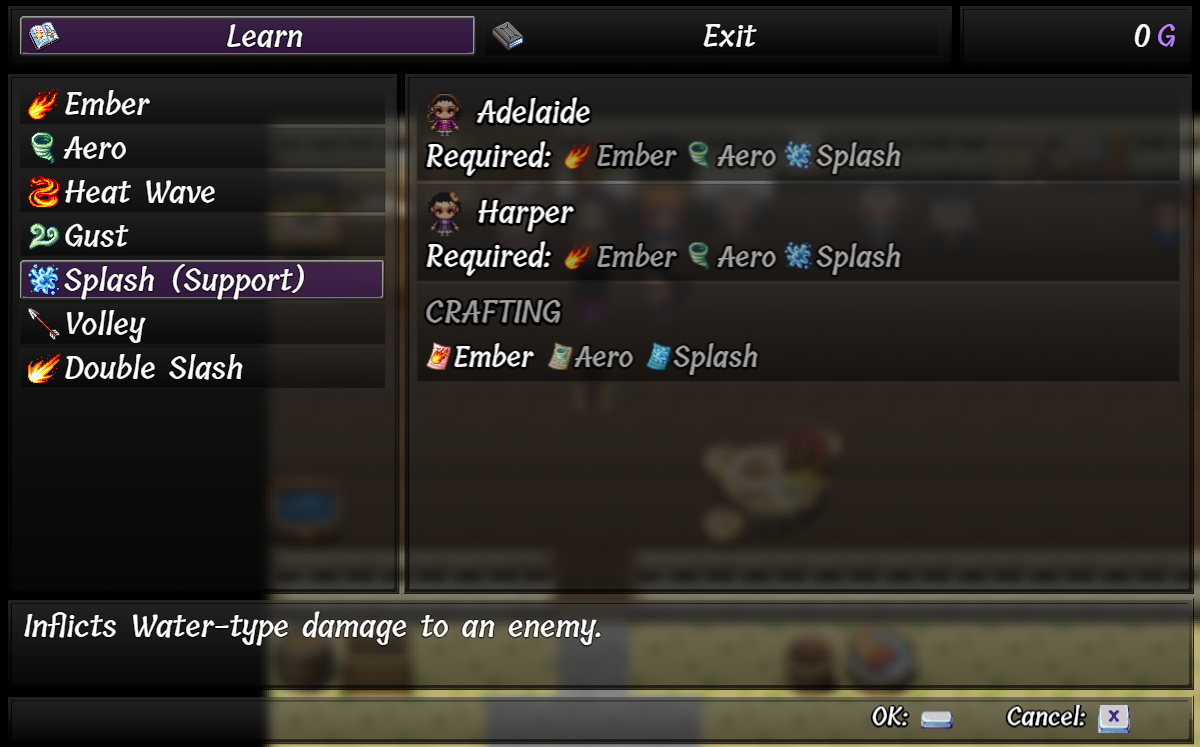Click the Aero tornado icon in list
1200x747 pixels.
pyautogui.click(x=42, y=148)
